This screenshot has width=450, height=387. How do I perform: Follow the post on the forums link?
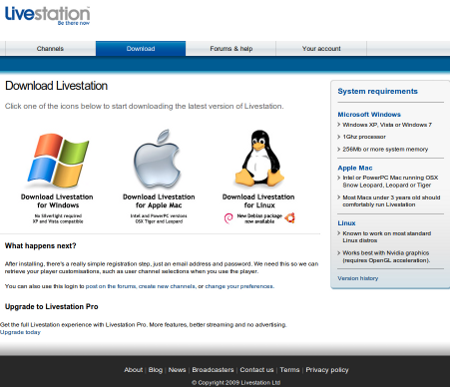111,286
